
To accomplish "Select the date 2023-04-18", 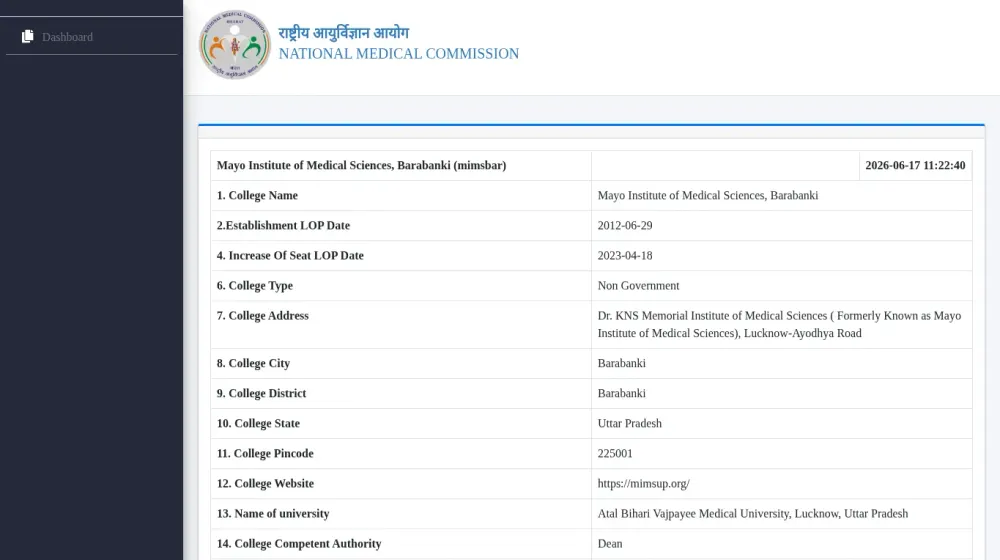I will click(x=625, y=255).
